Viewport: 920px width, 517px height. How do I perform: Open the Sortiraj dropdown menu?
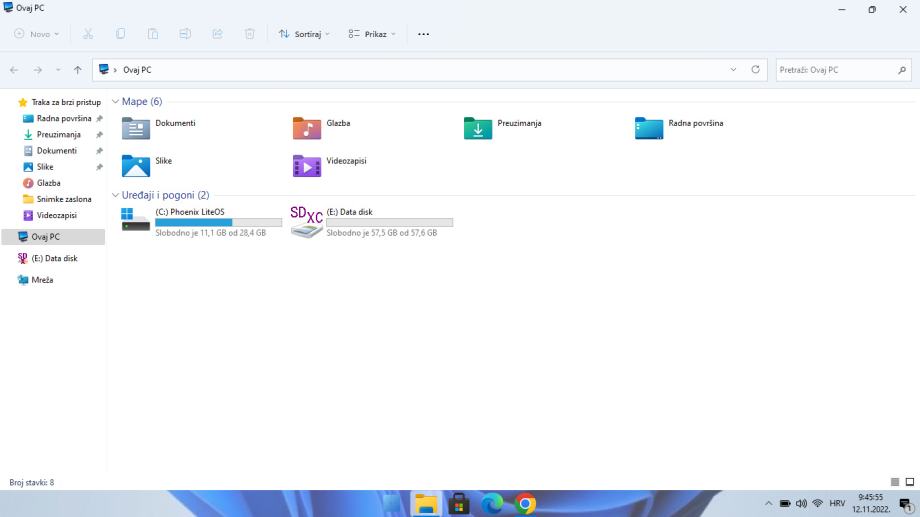304,34
